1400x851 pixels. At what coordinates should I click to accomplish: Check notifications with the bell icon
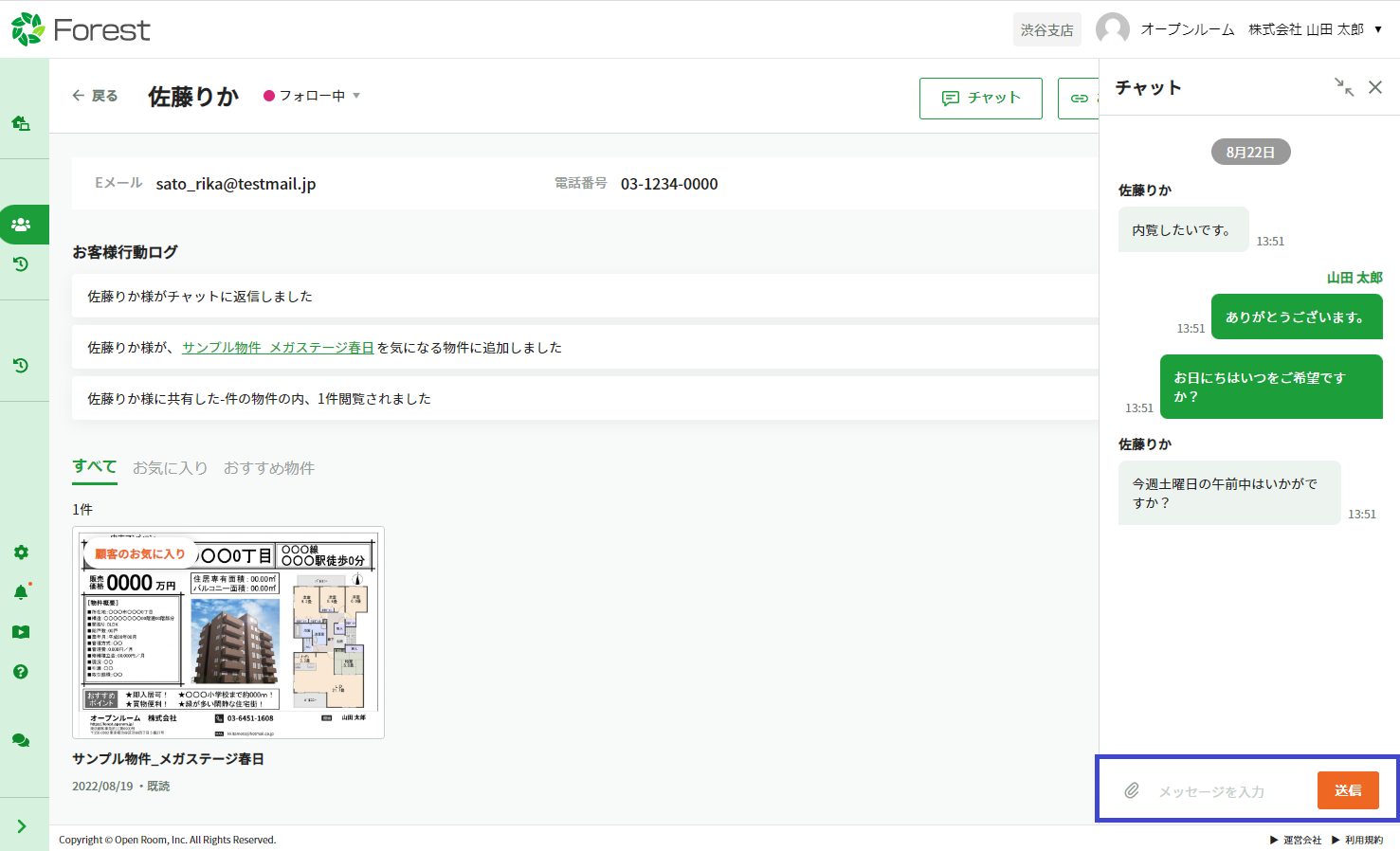[x=21, y=592]
